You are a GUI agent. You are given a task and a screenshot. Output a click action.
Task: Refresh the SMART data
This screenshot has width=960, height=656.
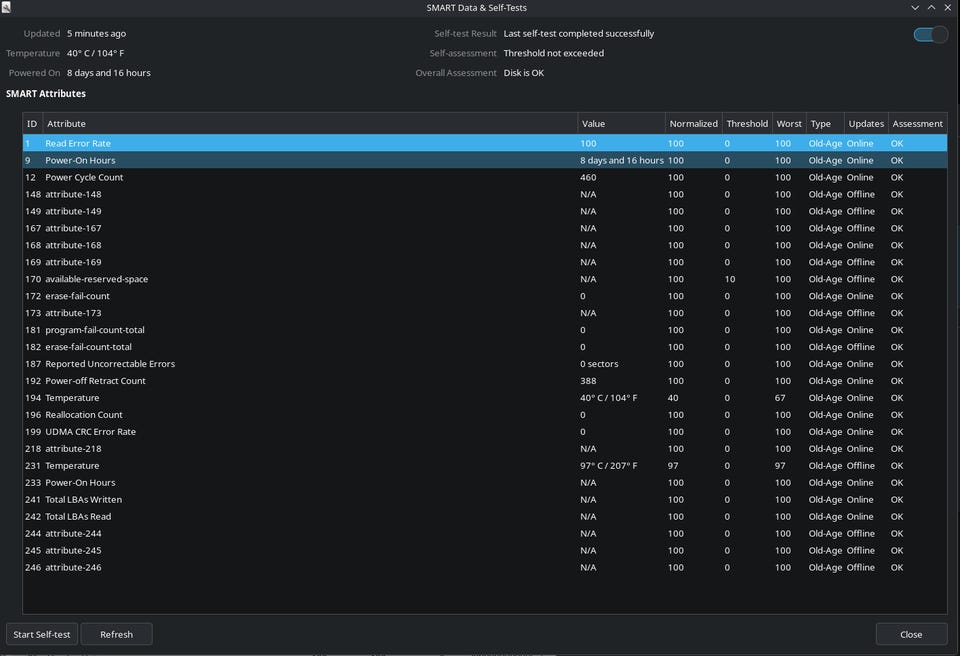[116, 634]
